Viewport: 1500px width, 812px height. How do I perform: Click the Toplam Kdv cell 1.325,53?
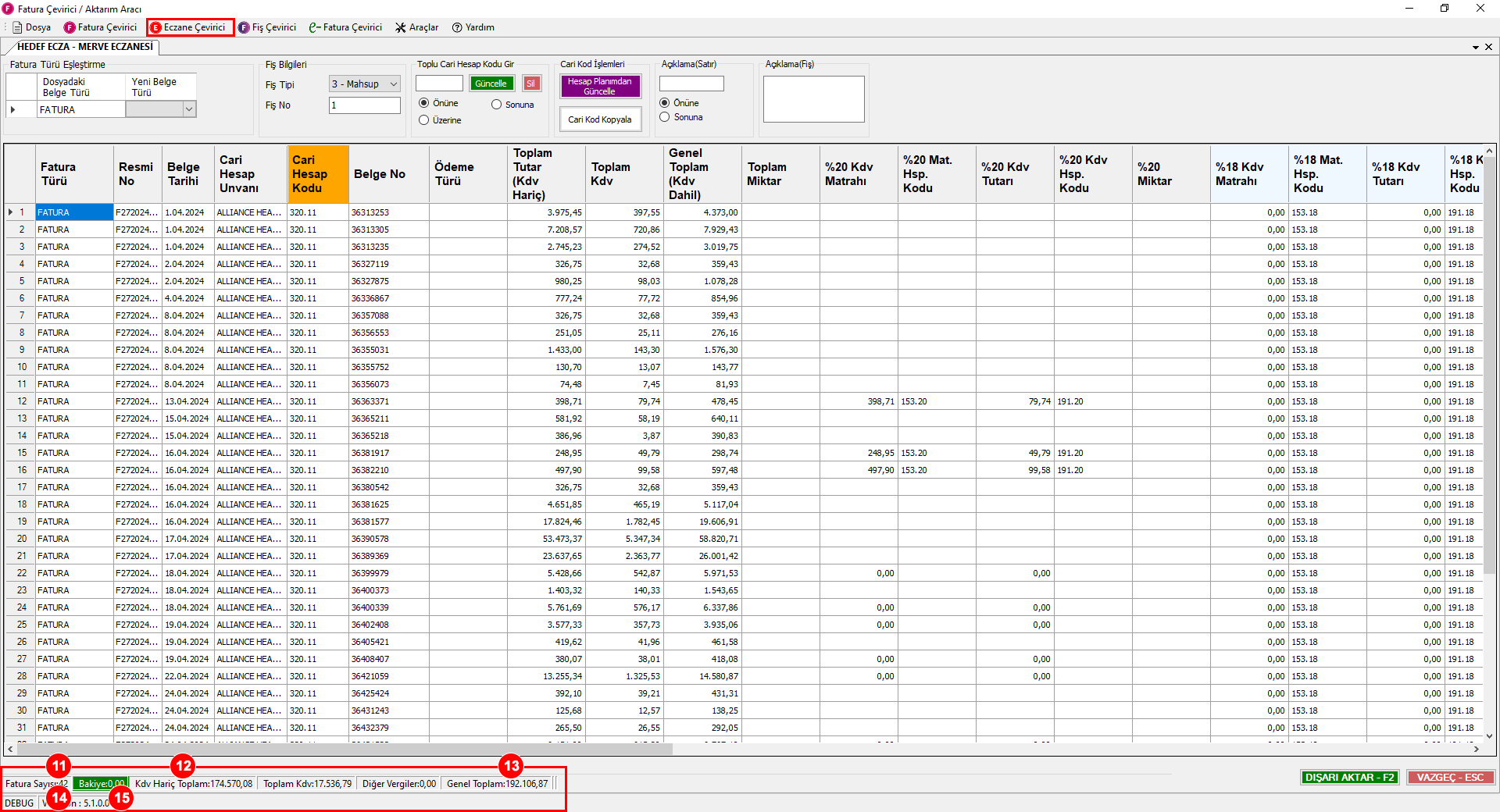[624, 676]
